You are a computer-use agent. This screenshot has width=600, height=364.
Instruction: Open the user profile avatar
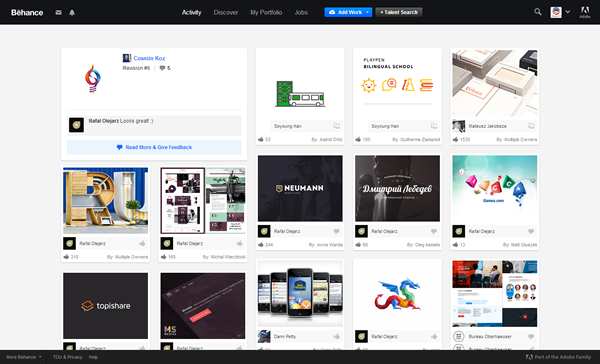(x=556, y=12)
